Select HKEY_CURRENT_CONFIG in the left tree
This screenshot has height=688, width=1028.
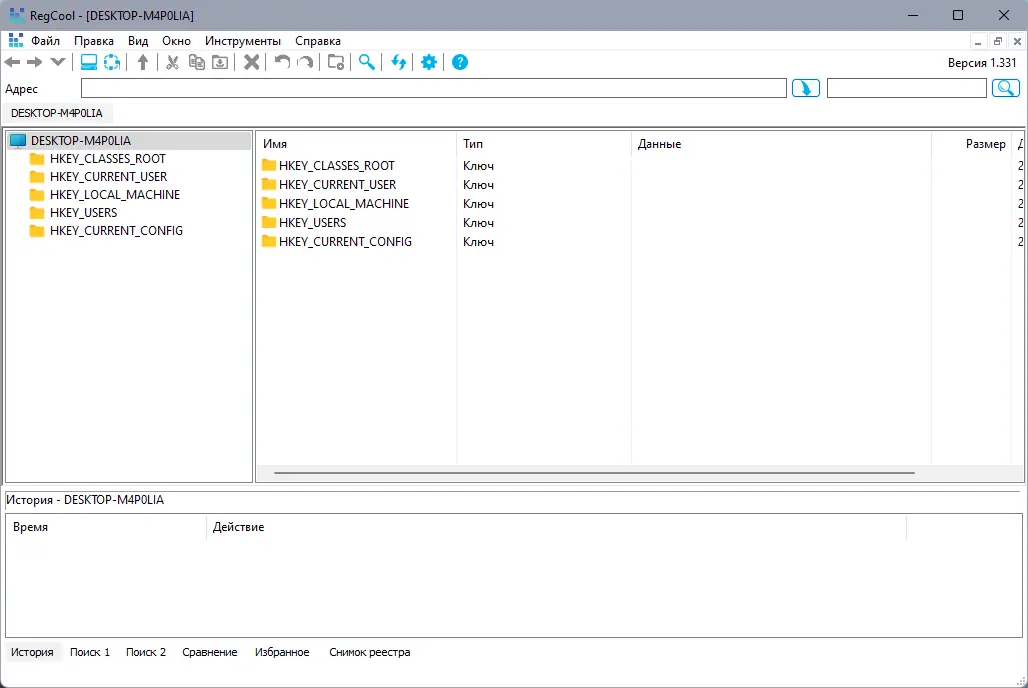coord(116,231)
